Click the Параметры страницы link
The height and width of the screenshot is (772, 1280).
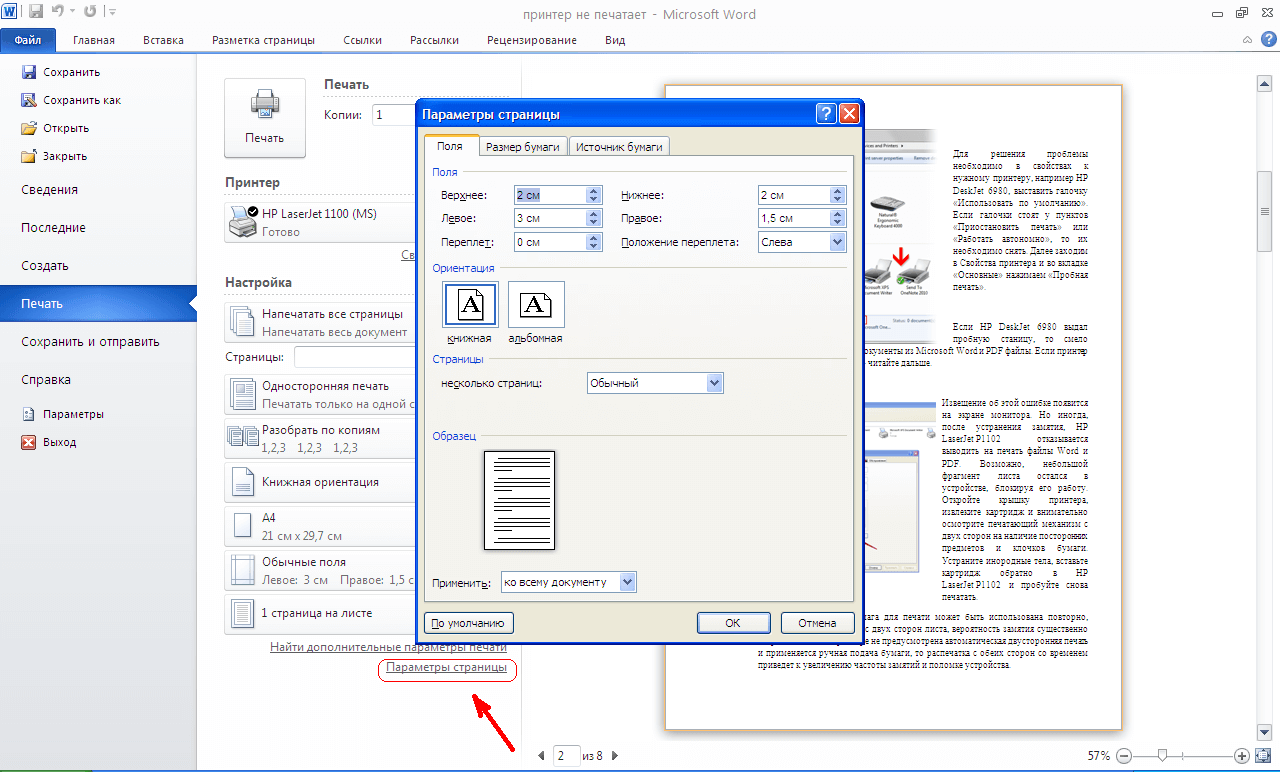446,668
